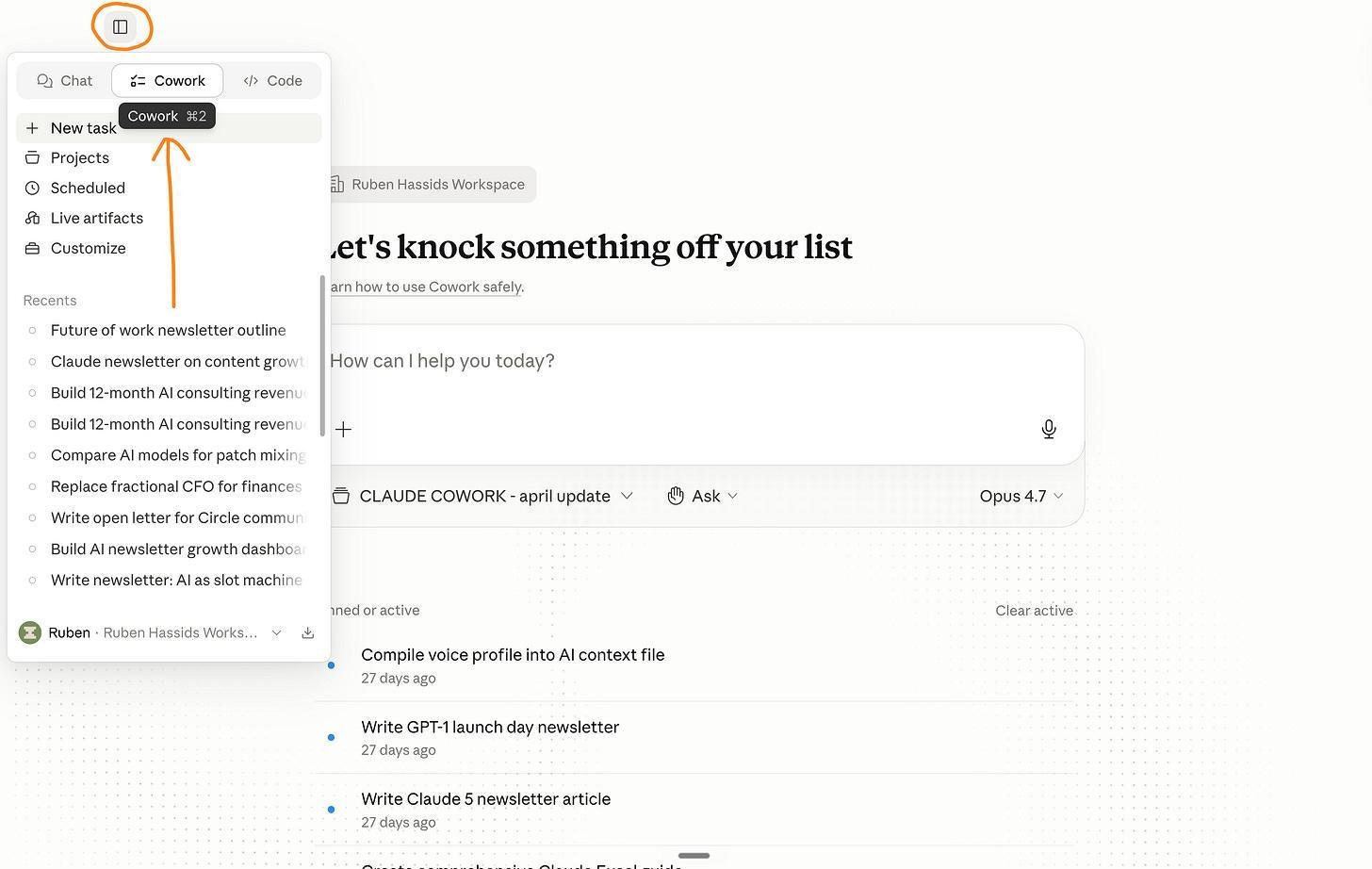Open the Opus 4.7 model selector
1372x869 pixels.
tap(1021, 496)
